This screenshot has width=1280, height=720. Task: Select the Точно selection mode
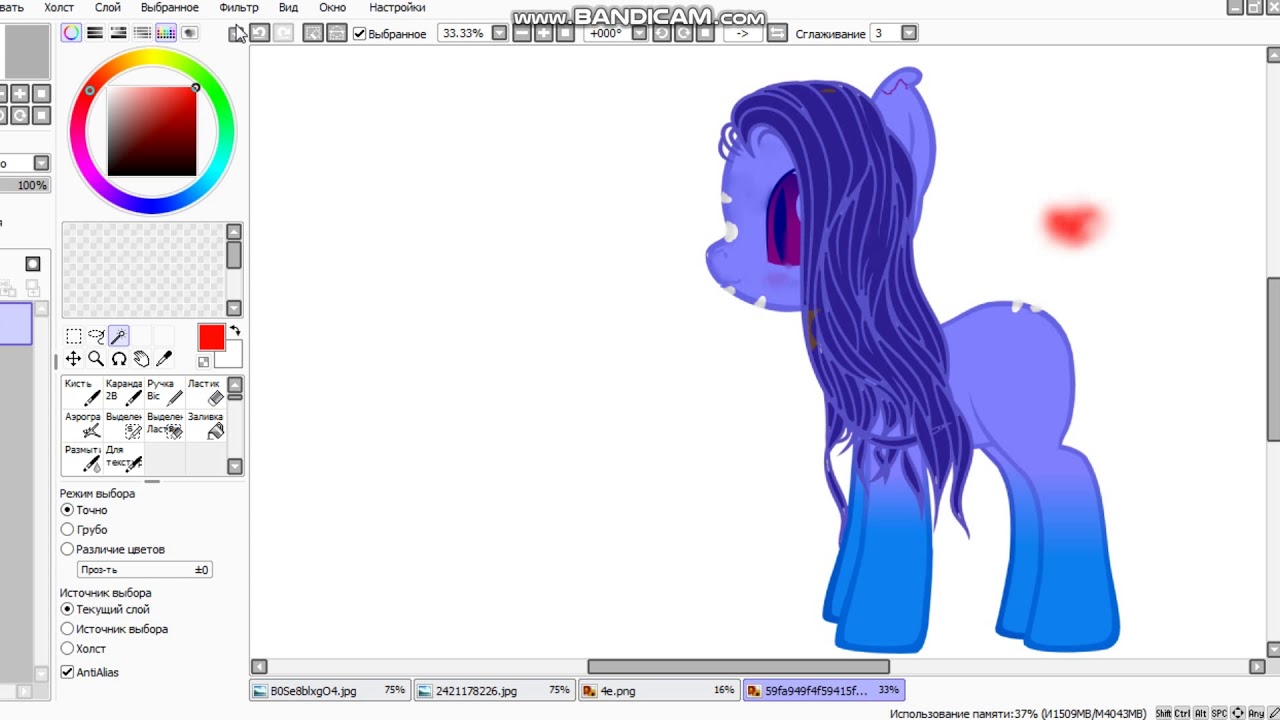(67, 510)
